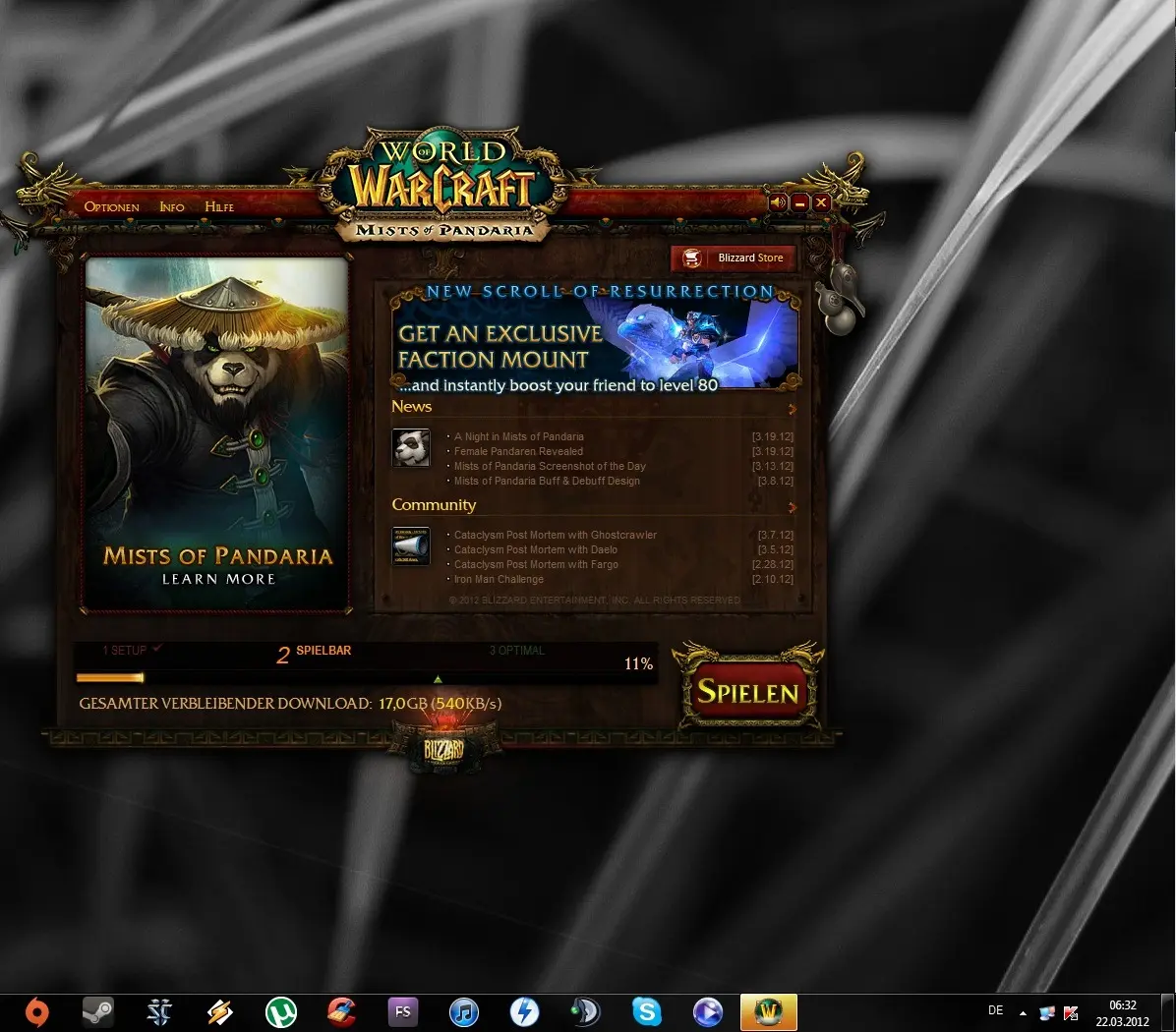Toggle launcher sound with speaker icon
This screenshot has height=1032, width=1176.
pos(778,202)
